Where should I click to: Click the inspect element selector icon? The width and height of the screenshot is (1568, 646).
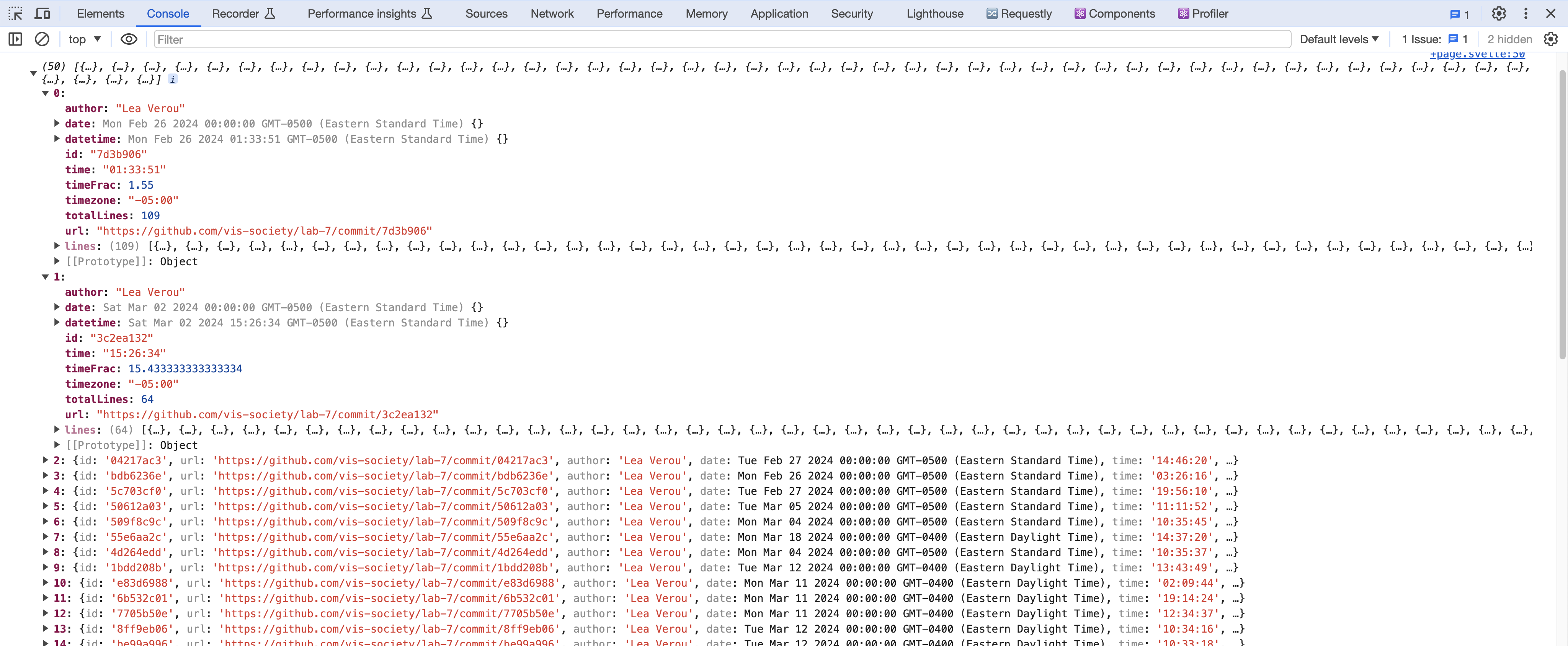(x=15, y=13)
